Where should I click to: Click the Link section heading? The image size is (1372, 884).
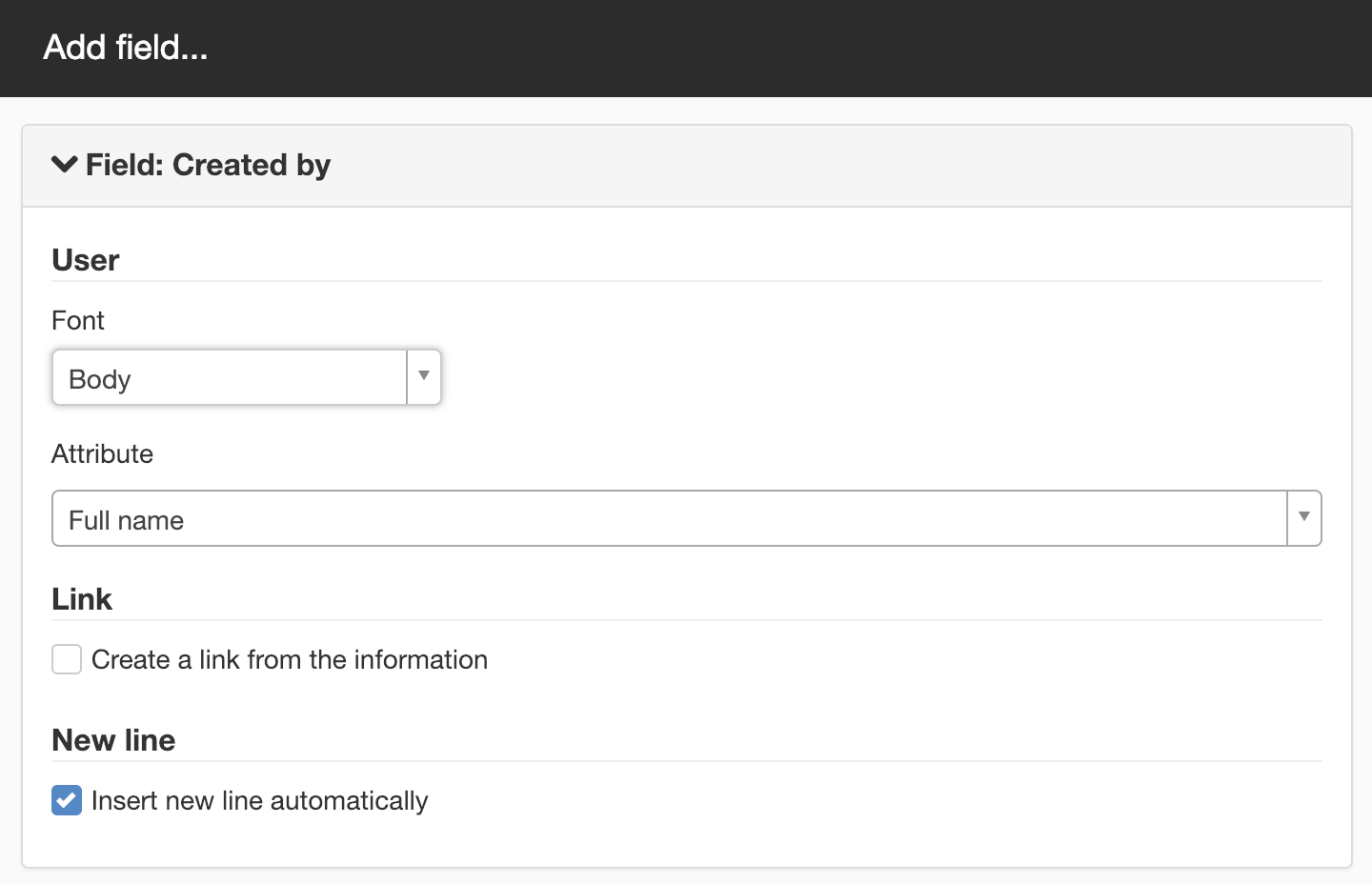coord(82,599)
